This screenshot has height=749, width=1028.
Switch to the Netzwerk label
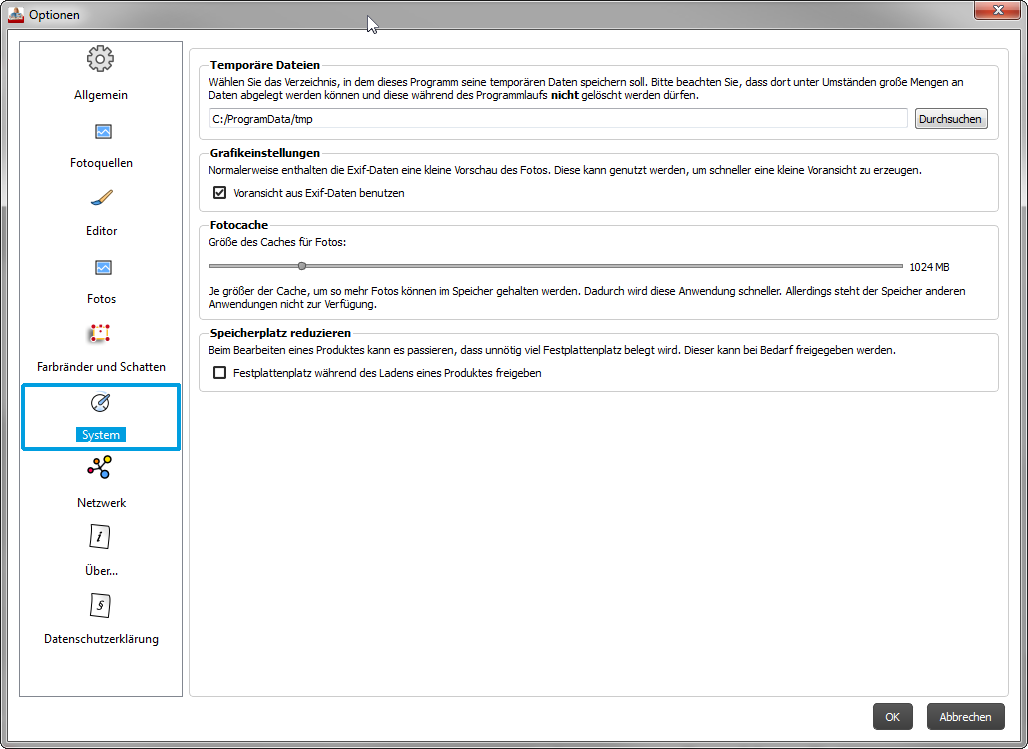(101, 502)
